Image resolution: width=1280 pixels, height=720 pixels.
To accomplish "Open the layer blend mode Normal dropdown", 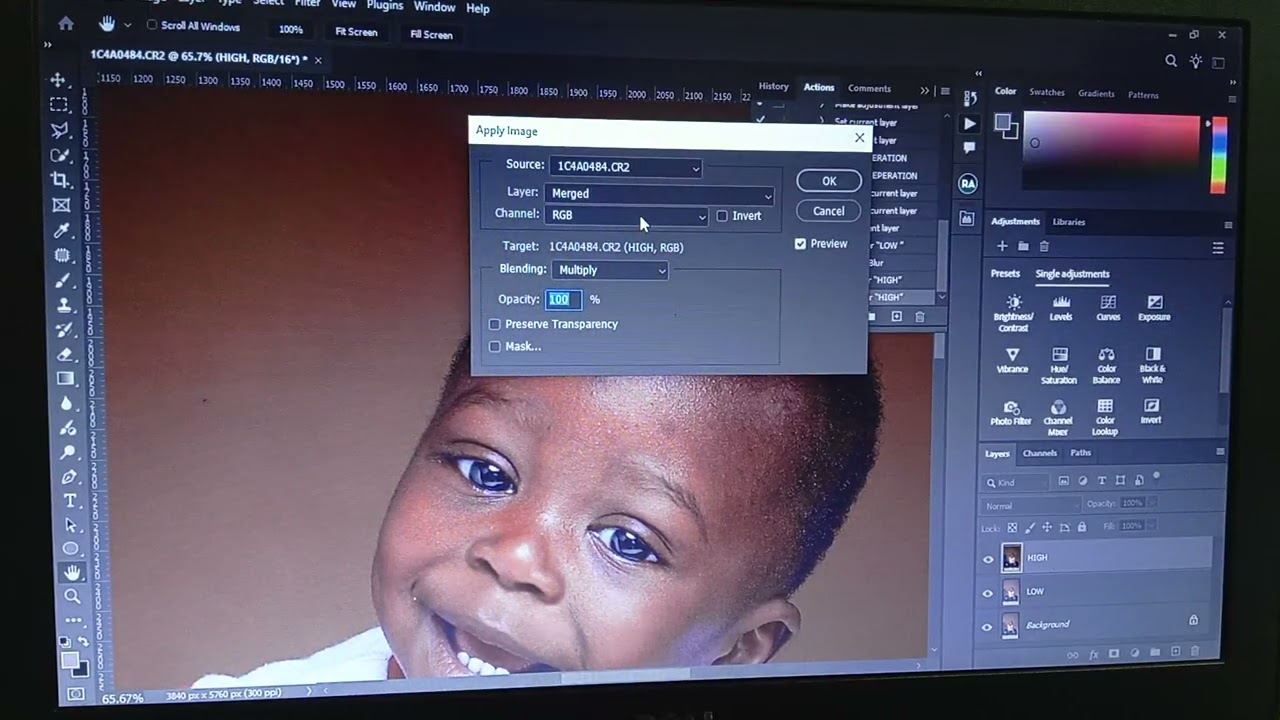I will coord(1030,506).
